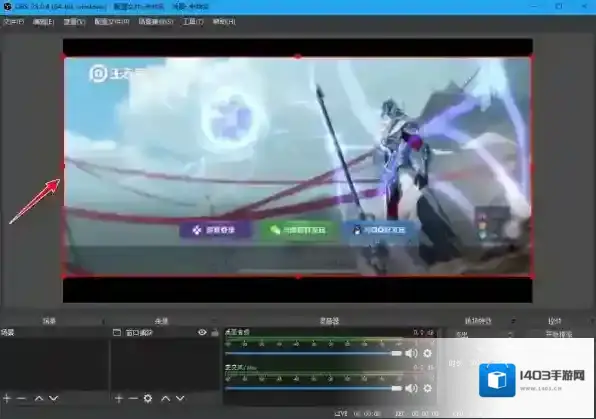Move the source down in the Sources panel
This screenshot has height=419, width=596.
[x=180, y=398]
